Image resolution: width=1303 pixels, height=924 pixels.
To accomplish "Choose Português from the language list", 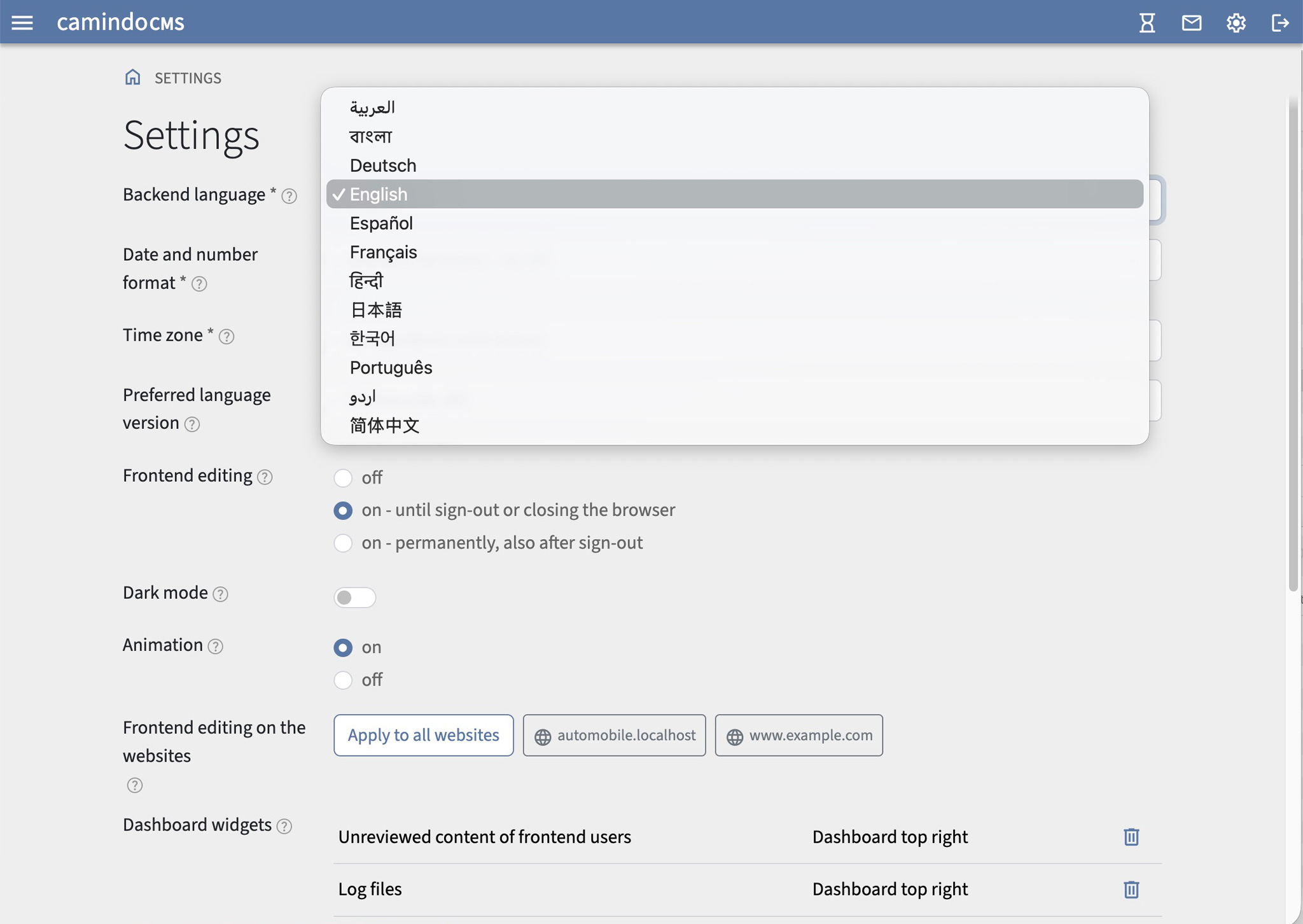I will (x=734, y=368).
